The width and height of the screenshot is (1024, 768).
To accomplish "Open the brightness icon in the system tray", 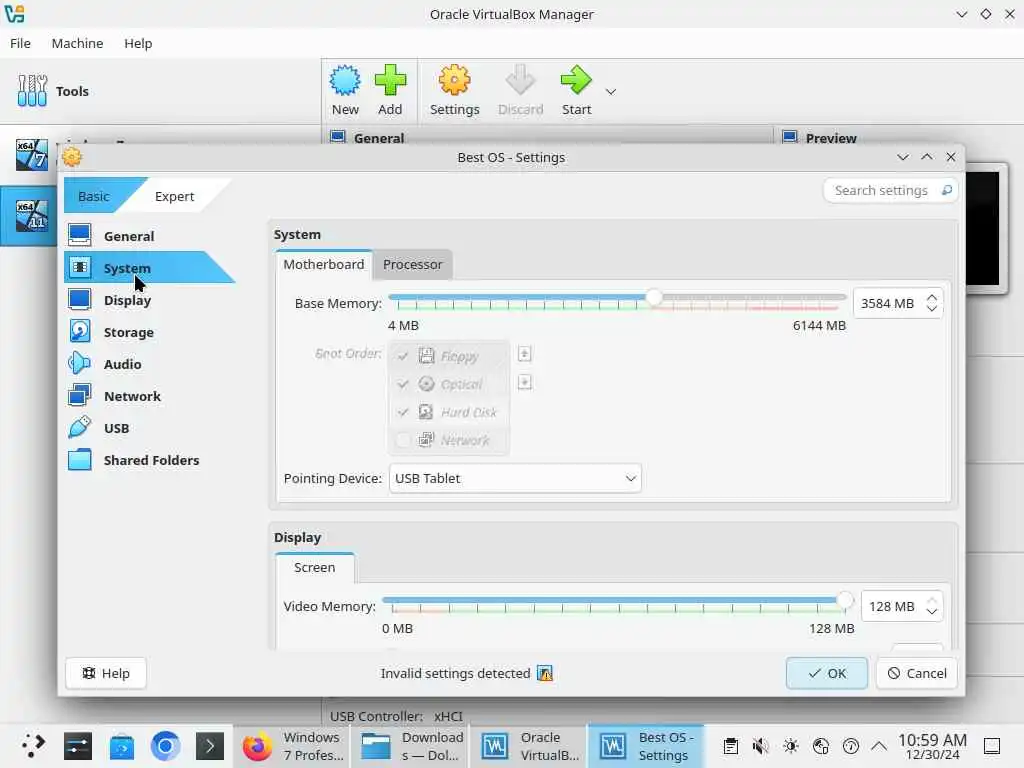I will [x=790, y=746].
